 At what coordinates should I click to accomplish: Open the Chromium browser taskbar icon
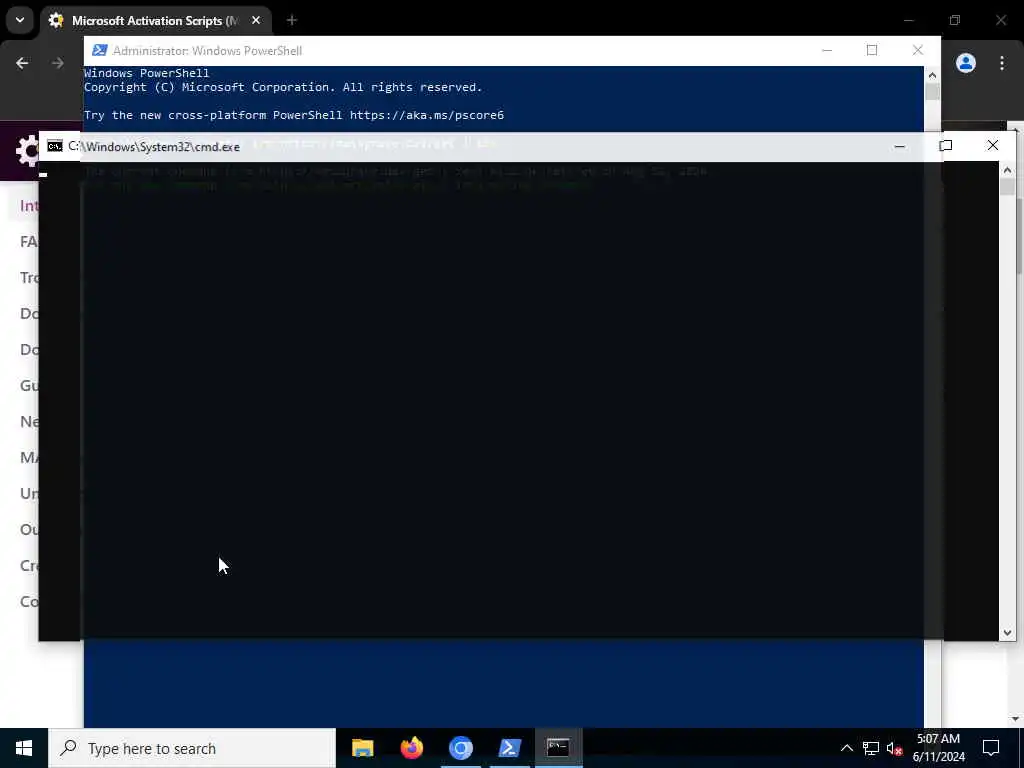460,748
